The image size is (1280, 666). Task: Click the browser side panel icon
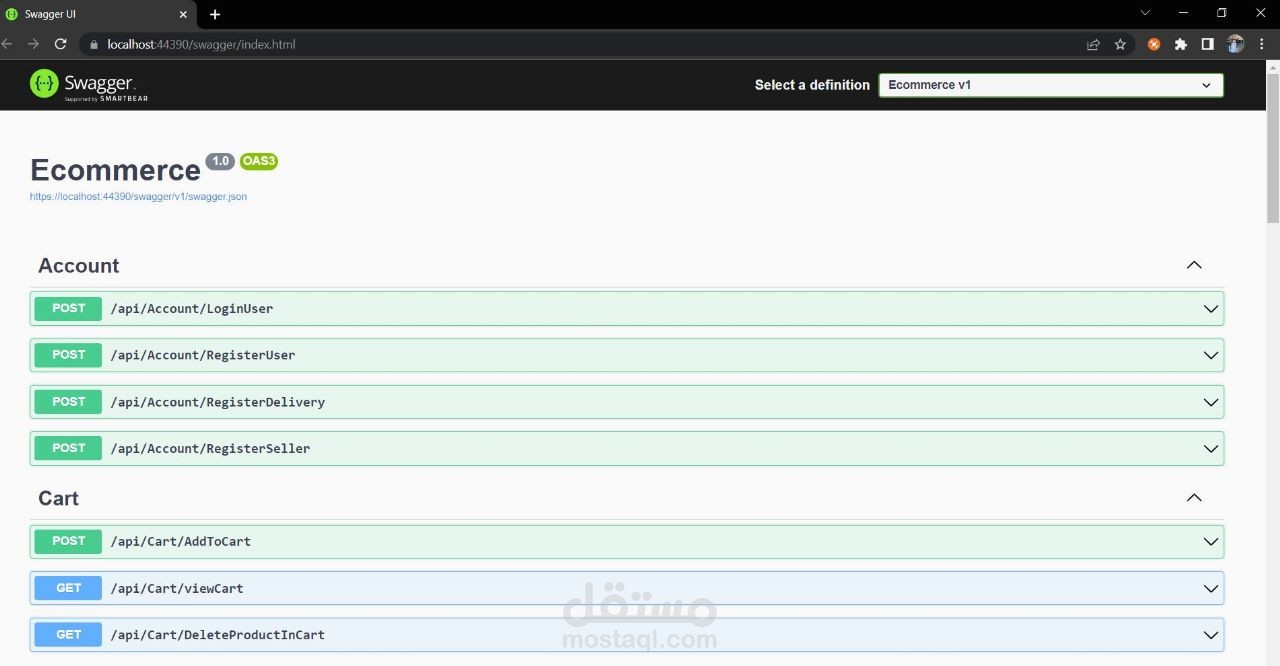[1207, 44]
